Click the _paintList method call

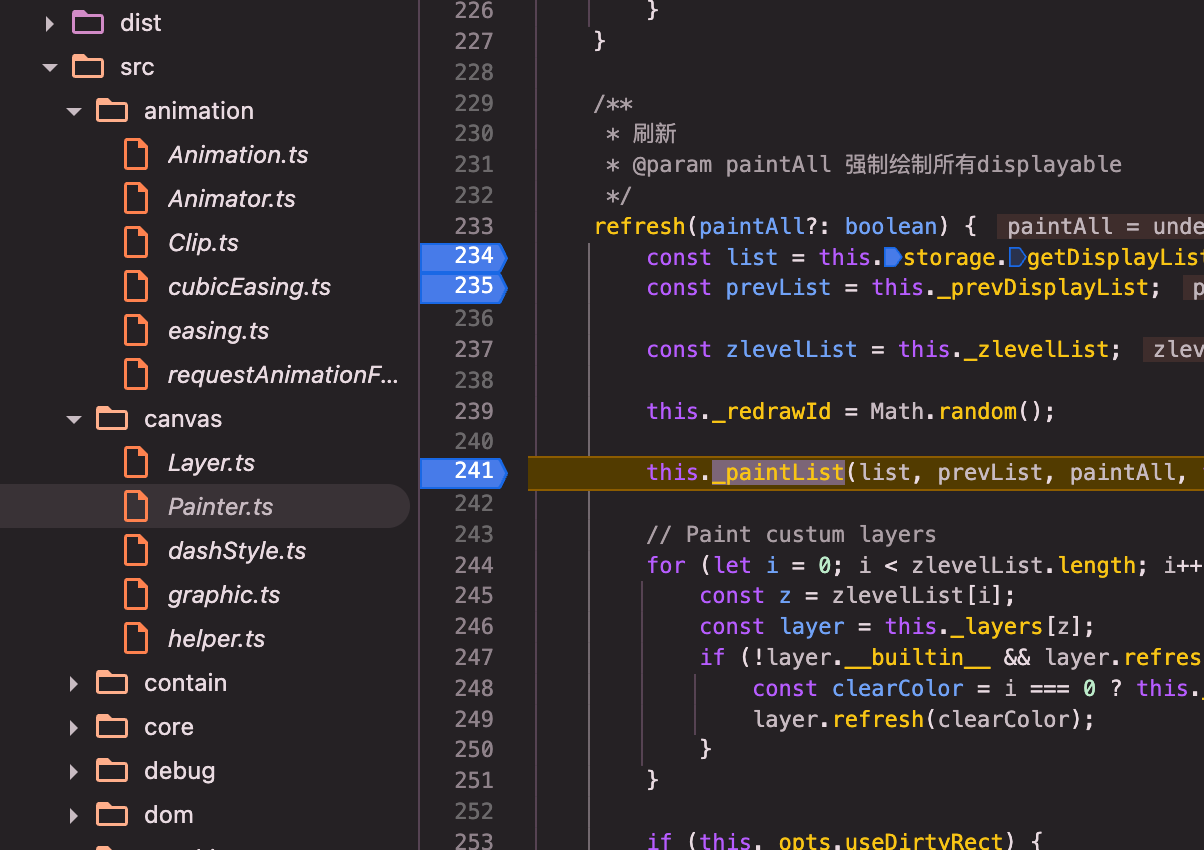pyautogui.click(x=779, y=472)
